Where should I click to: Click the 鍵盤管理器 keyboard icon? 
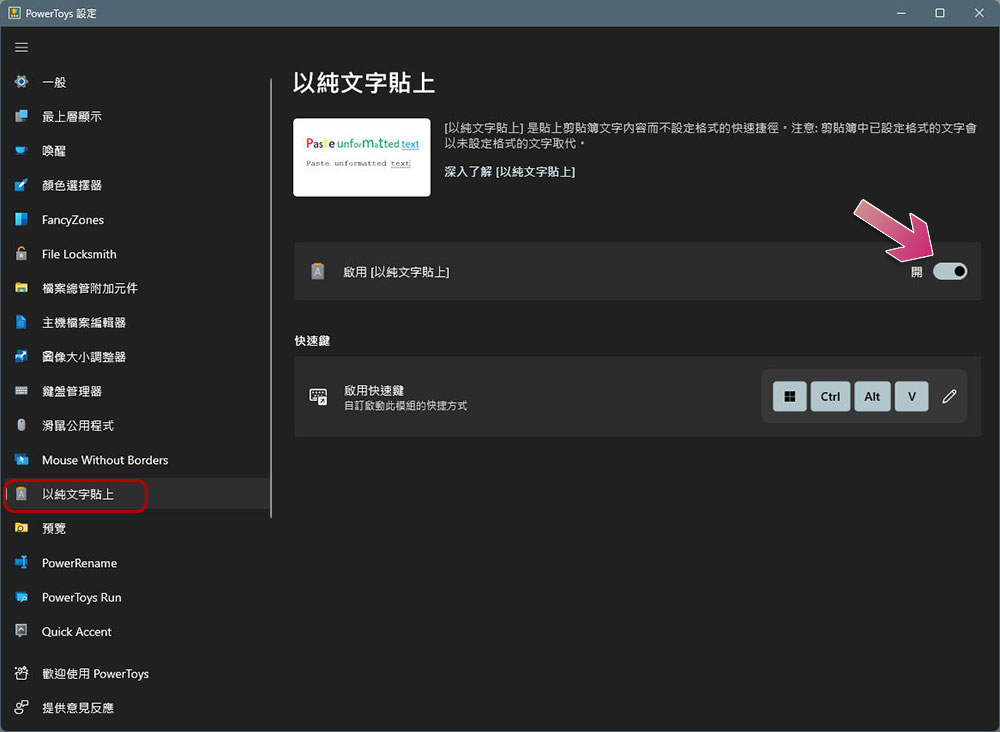pos(21,391)
